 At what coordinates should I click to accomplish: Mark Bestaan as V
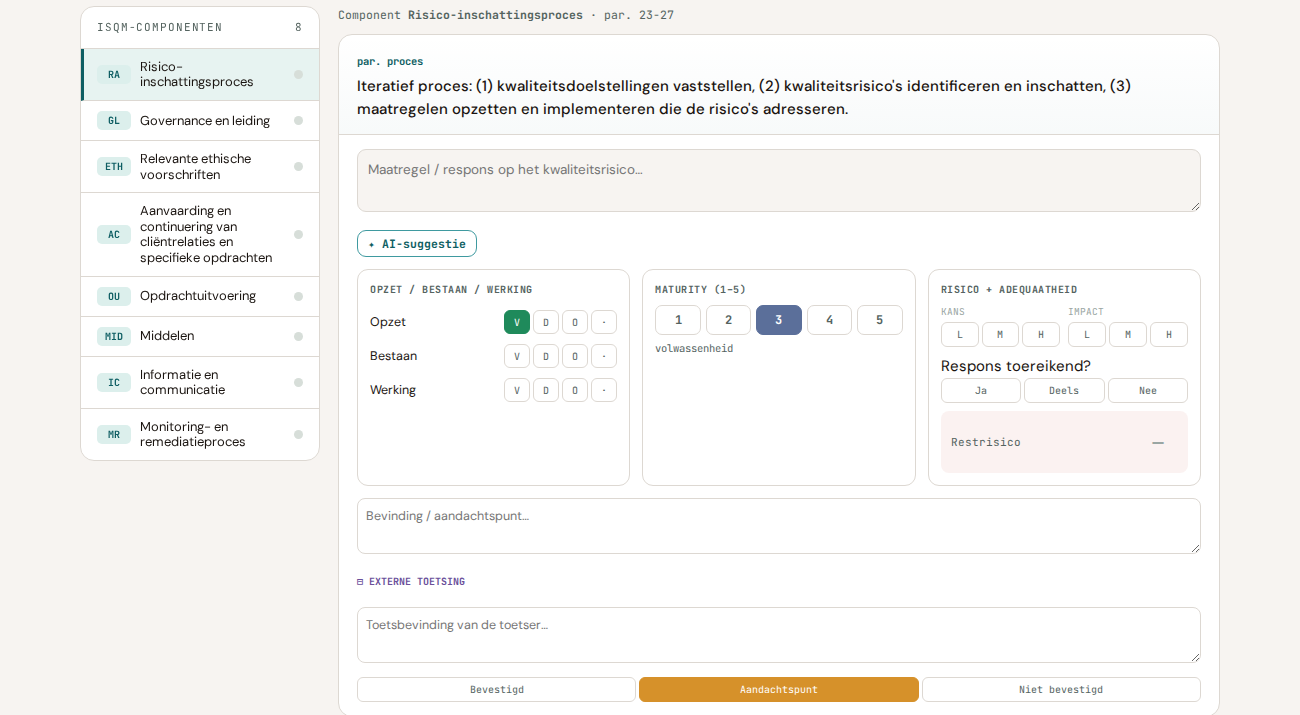517,356
